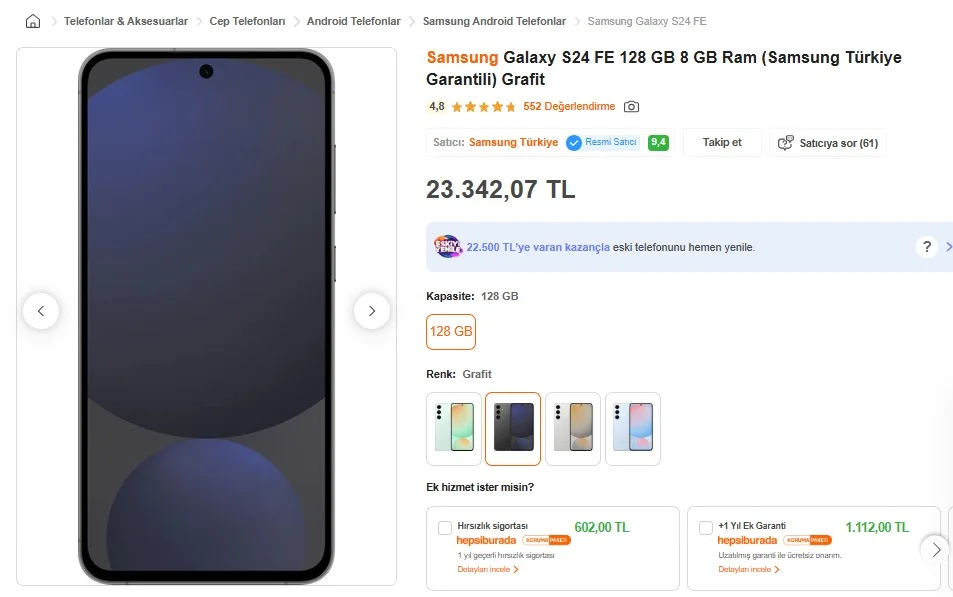The image size is (953, 597).
Task: Open the question mark help icon
Action: click(x=927, y=247)
